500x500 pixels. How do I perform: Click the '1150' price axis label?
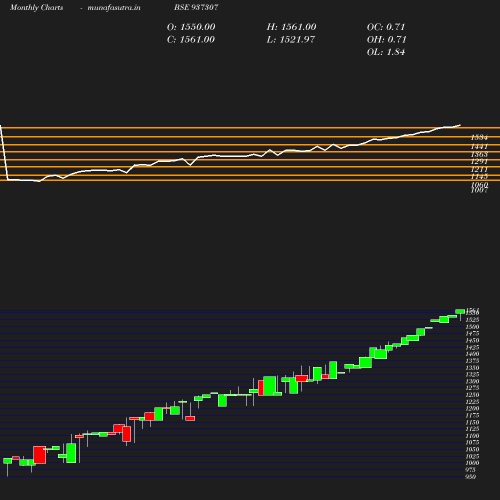click(472, 422)
